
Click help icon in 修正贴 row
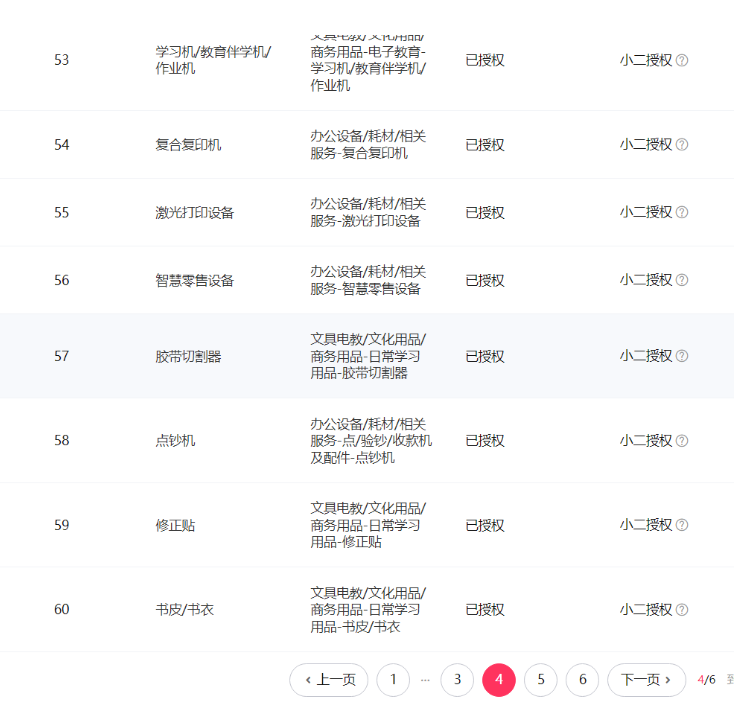point(682,524)
